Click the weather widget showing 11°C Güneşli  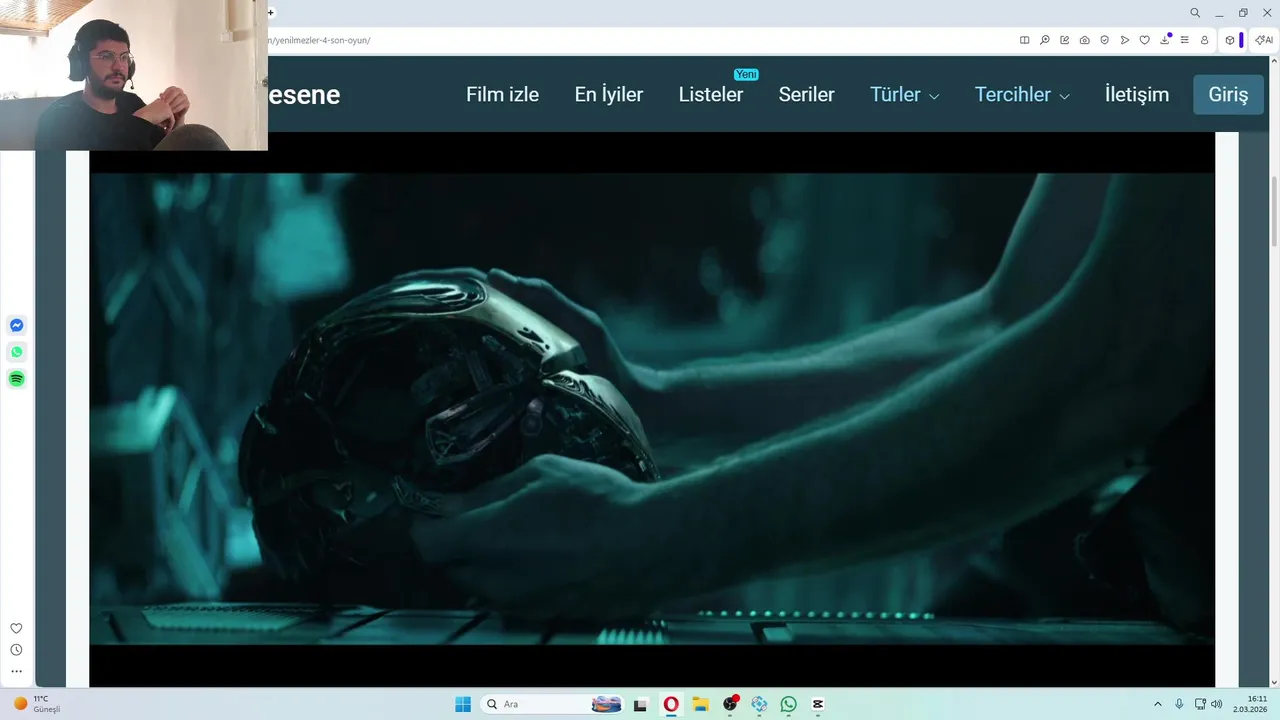point(38,704)
